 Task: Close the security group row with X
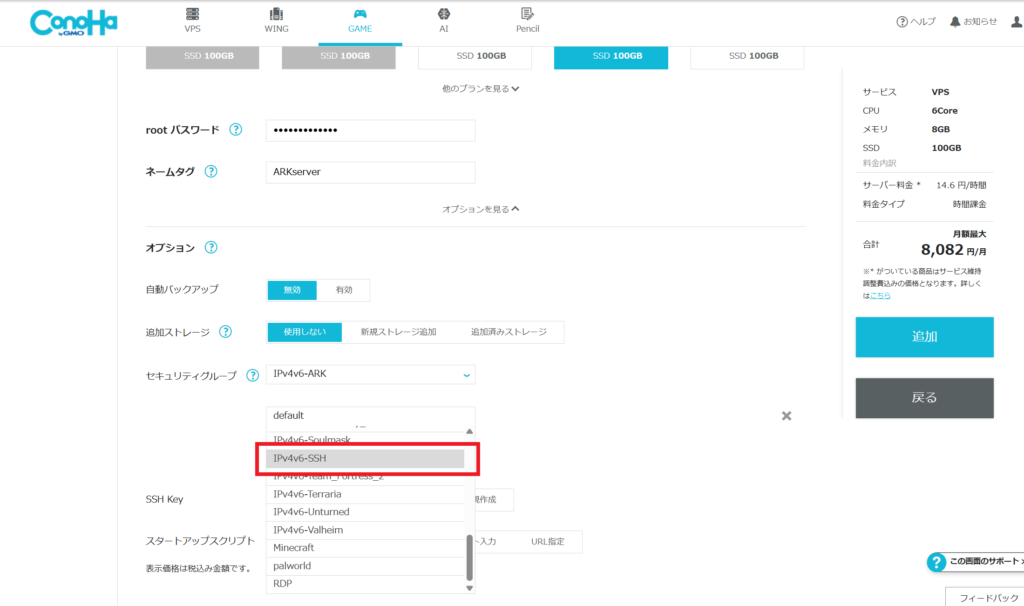point(786,416)
